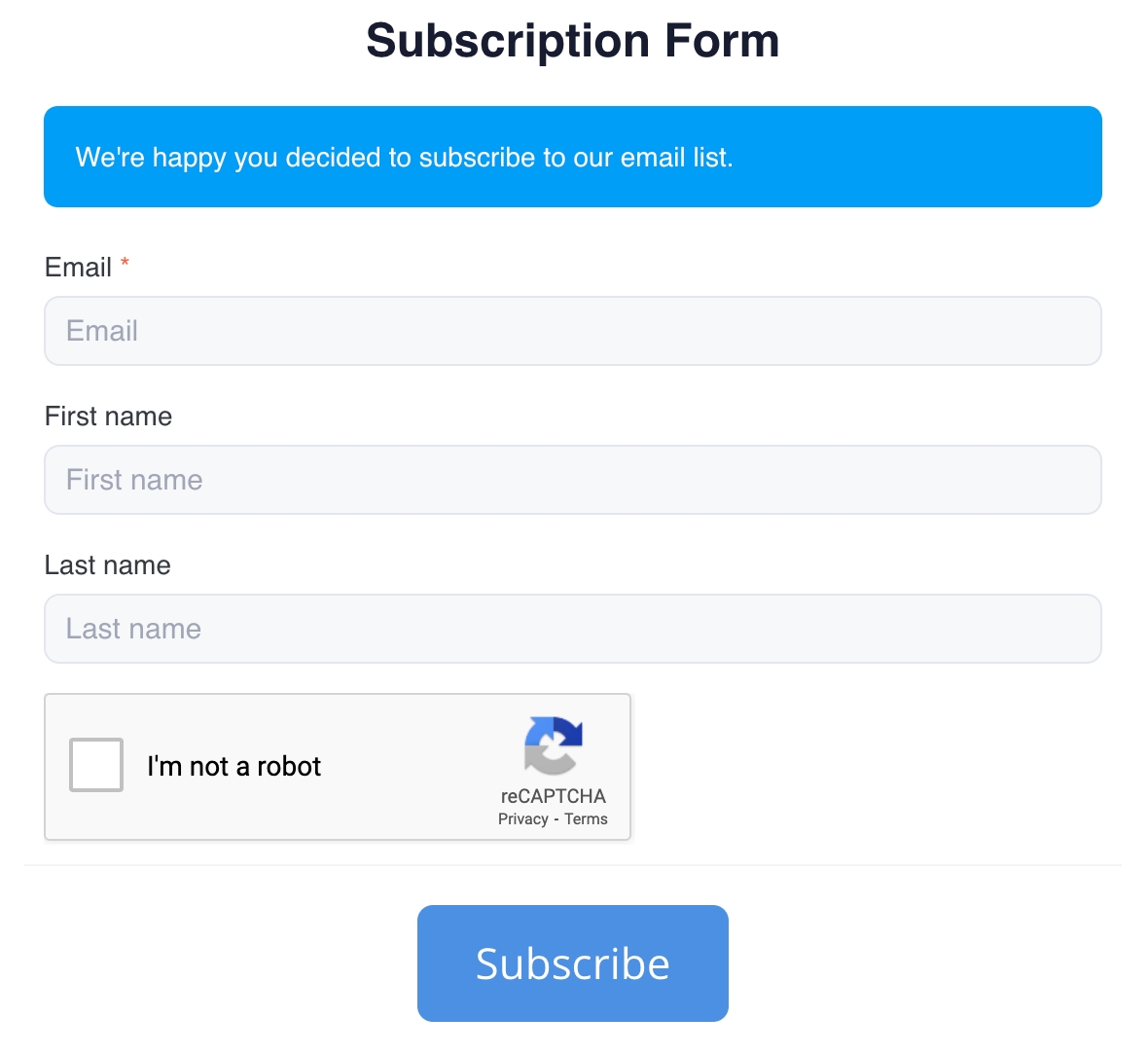Click the Subscription Form heading
Viewport: 1148px width, 1053px height.
point(572,41)
